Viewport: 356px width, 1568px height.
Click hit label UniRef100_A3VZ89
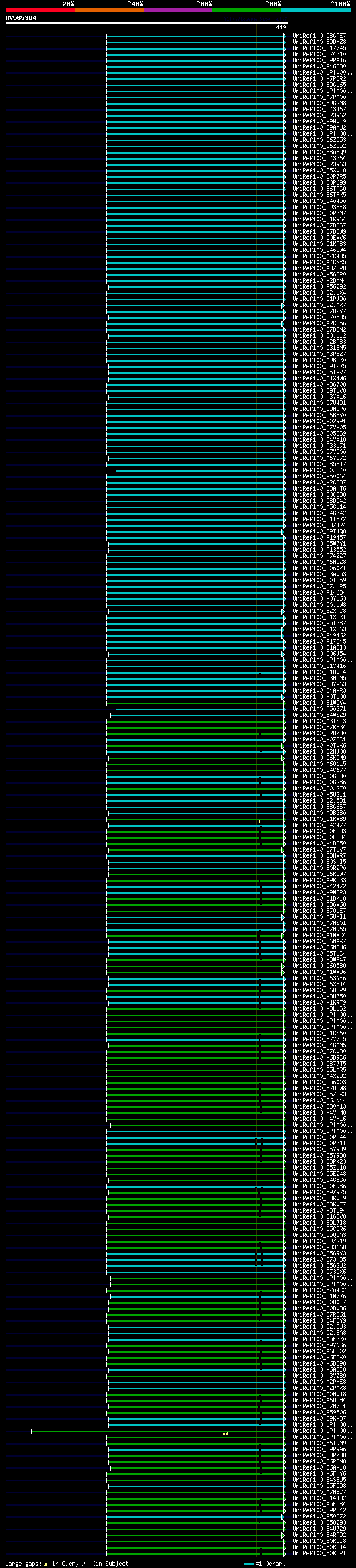click(x=319, y=1376)
